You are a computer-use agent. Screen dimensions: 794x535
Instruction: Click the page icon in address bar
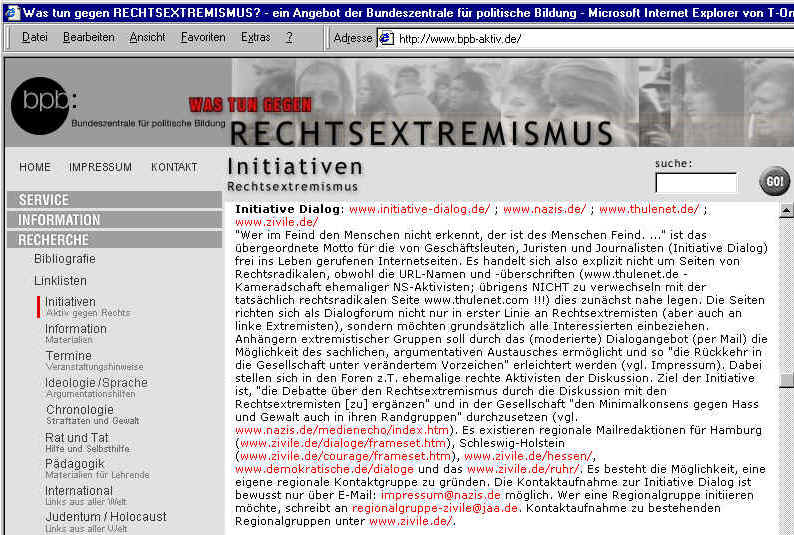pos(386,38)
